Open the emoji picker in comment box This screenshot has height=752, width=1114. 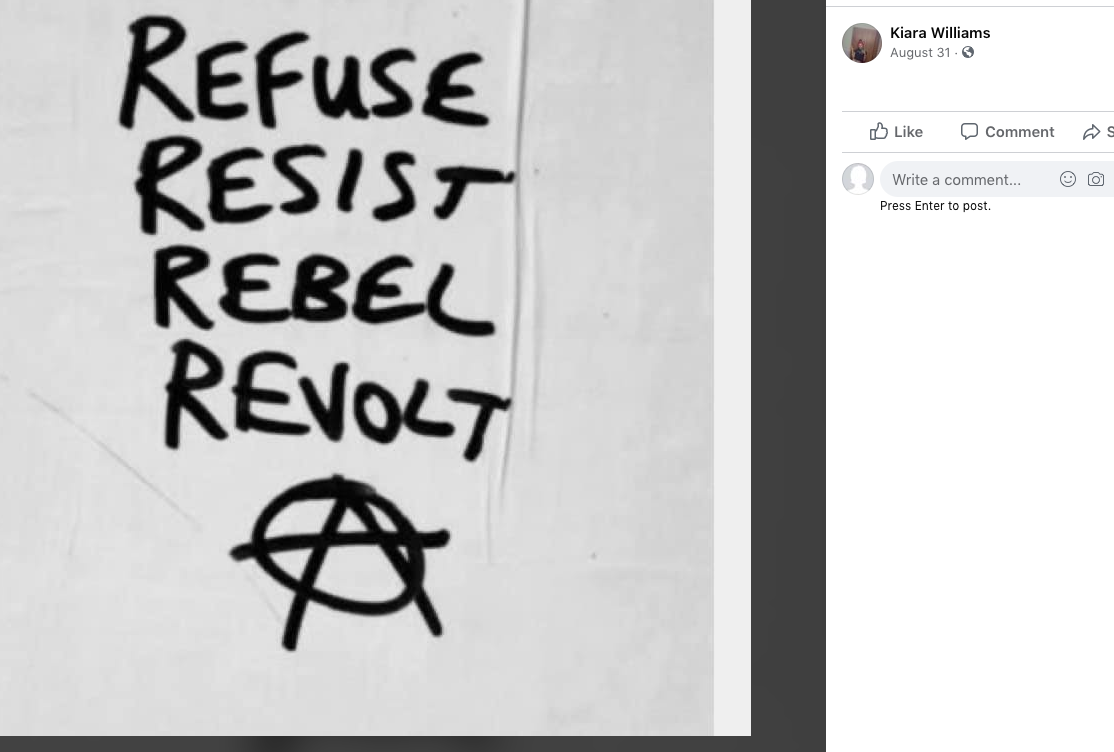1068,179
